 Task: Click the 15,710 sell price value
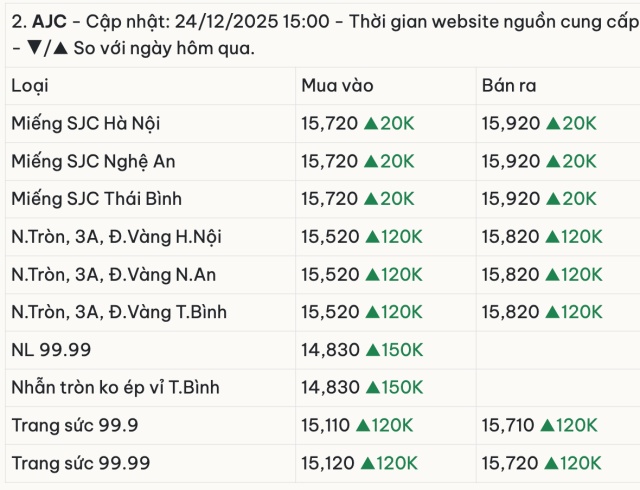coord(506,426)
